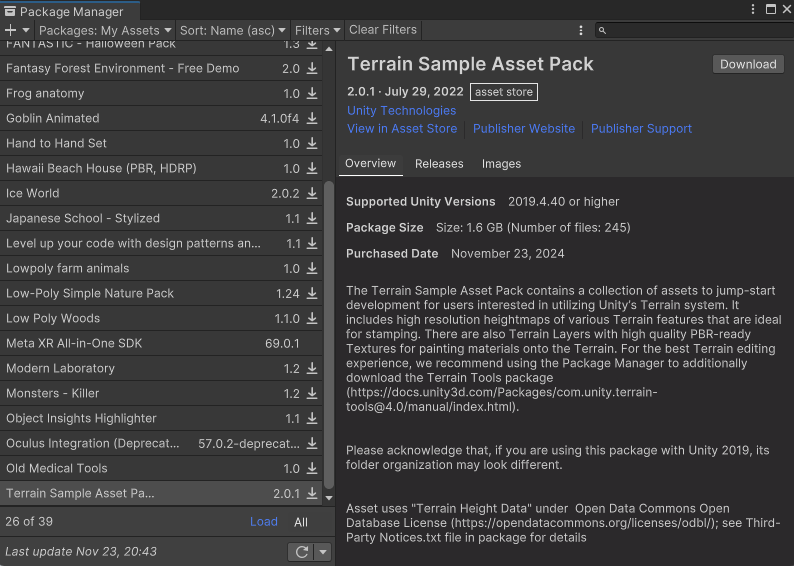Click download icon for Low Poly Woods

point(312,319)
